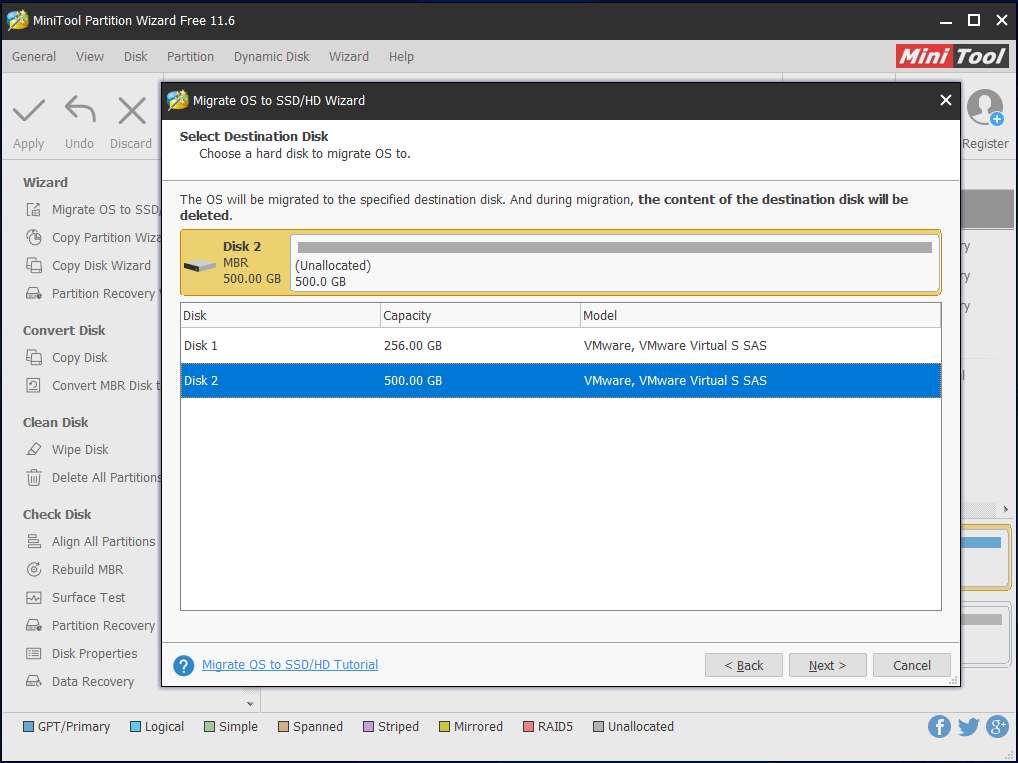This screenshot has height=763, width=1018.
Task: Select the Copy Disk icon under Convert Disk
Action: (x=34, y=358)
